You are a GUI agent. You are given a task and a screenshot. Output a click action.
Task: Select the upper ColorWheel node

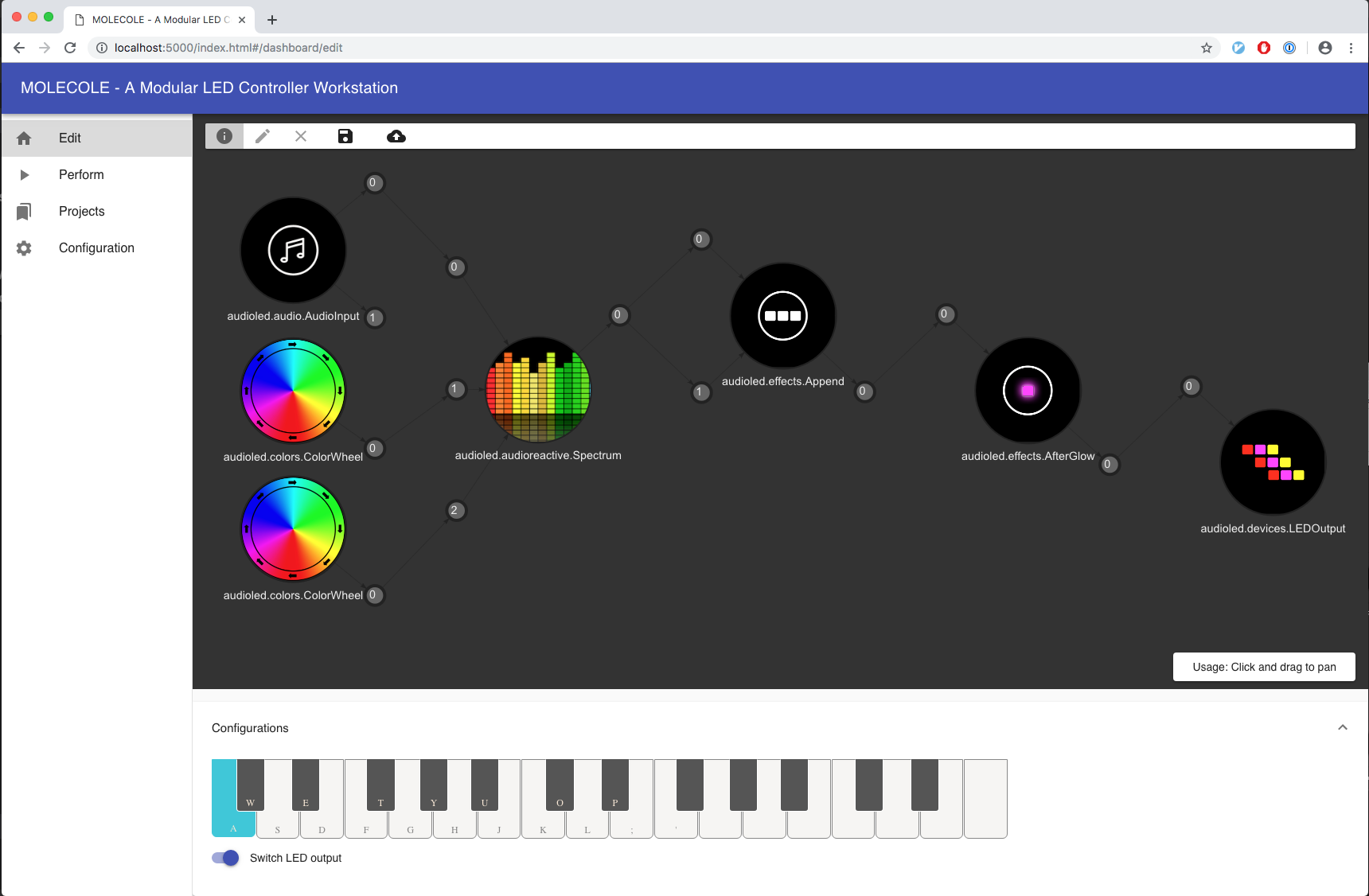click(293, 391)
